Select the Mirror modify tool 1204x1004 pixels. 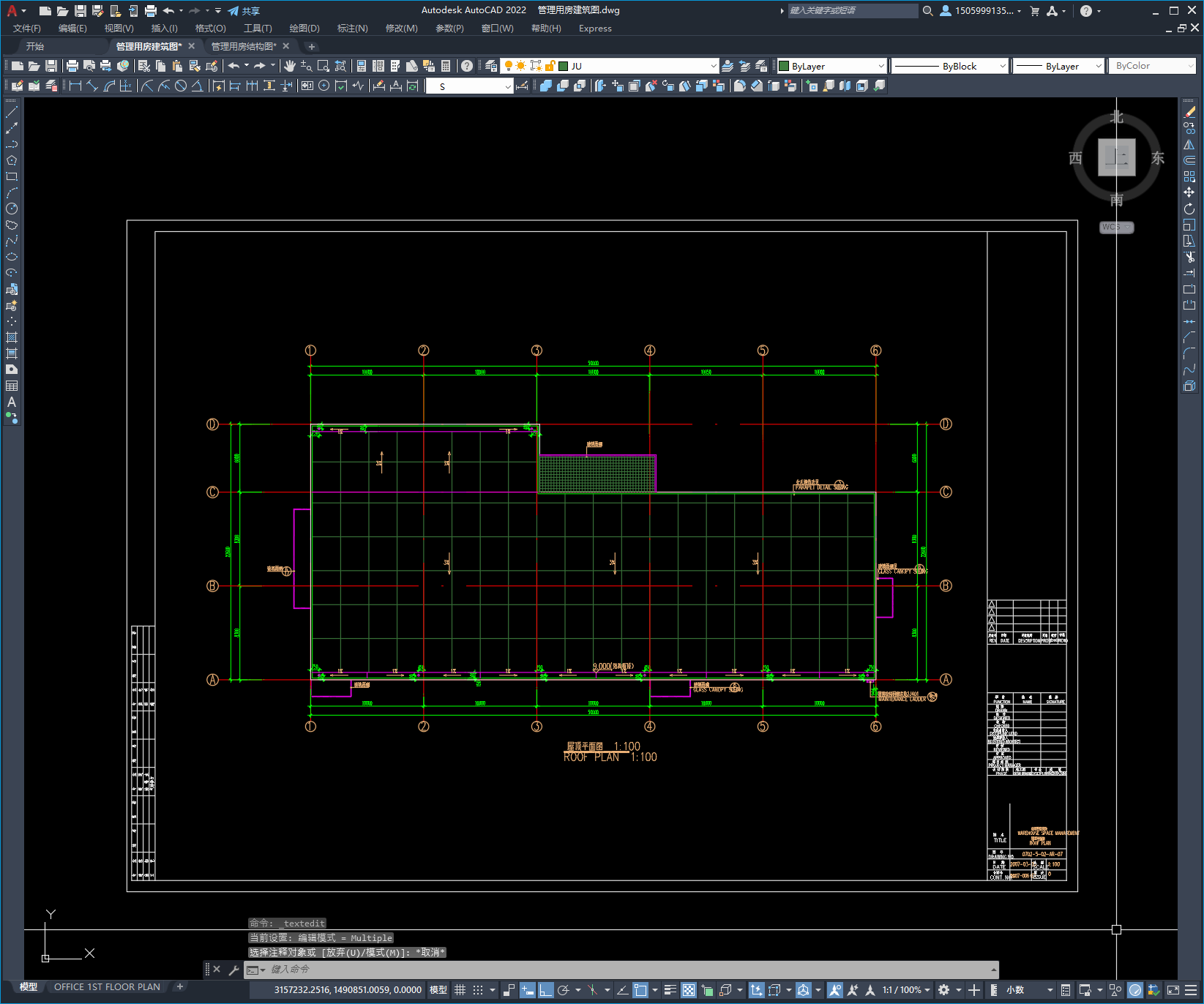click(1189, 144)
